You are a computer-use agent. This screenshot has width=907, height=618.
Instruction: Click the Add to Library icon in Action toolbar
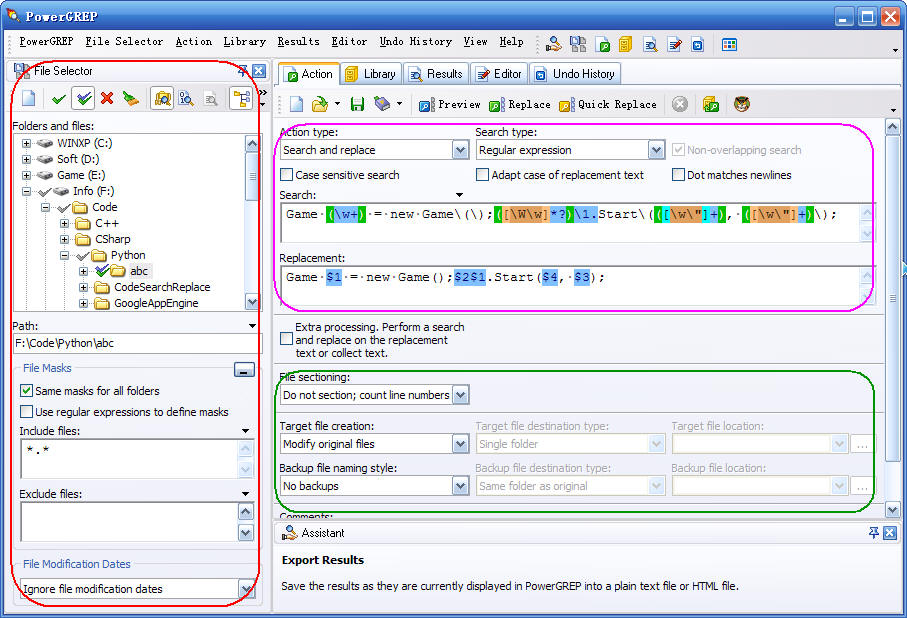tap(711, 104)
